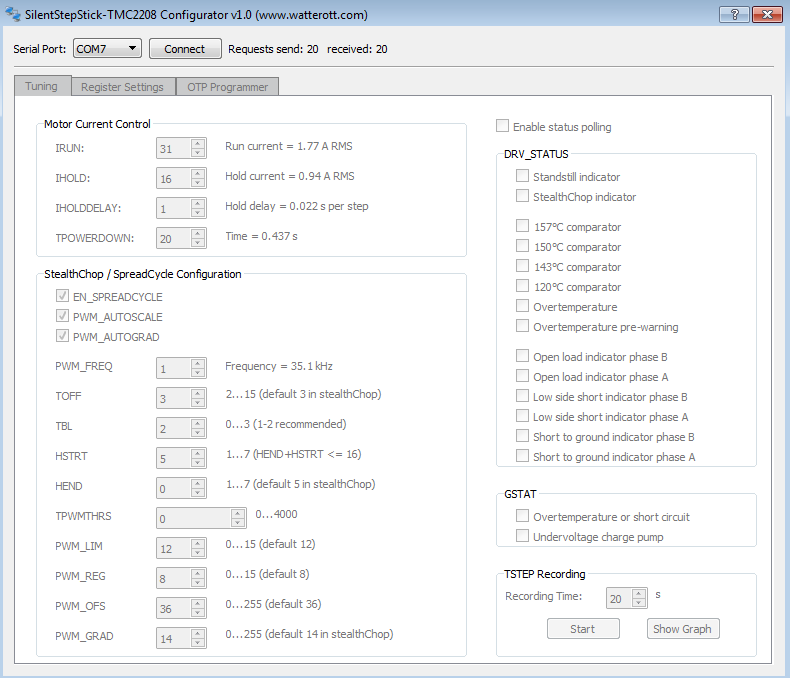
Task: Click the Show Graph button
Action: click(683, 629)
